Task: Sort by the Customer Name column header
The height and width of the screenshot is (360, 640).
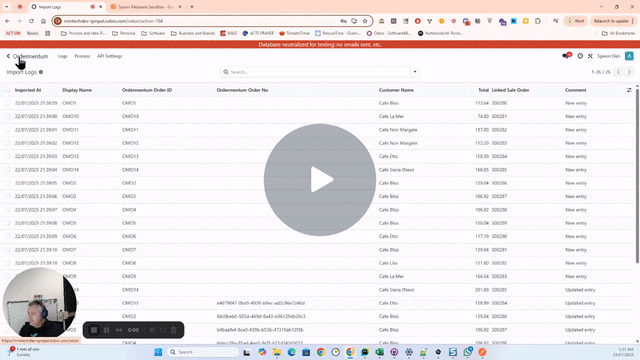Action: (x=396, y=90)
